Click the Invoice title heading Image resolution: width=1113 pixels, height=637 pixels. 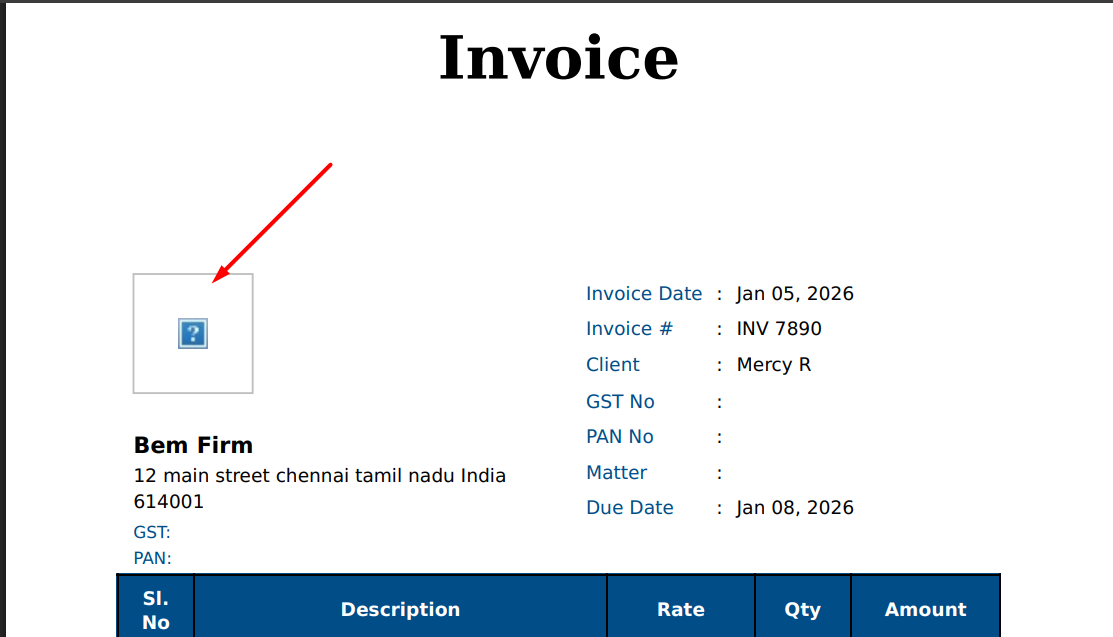pyautogui.click(x=558, y=58)
